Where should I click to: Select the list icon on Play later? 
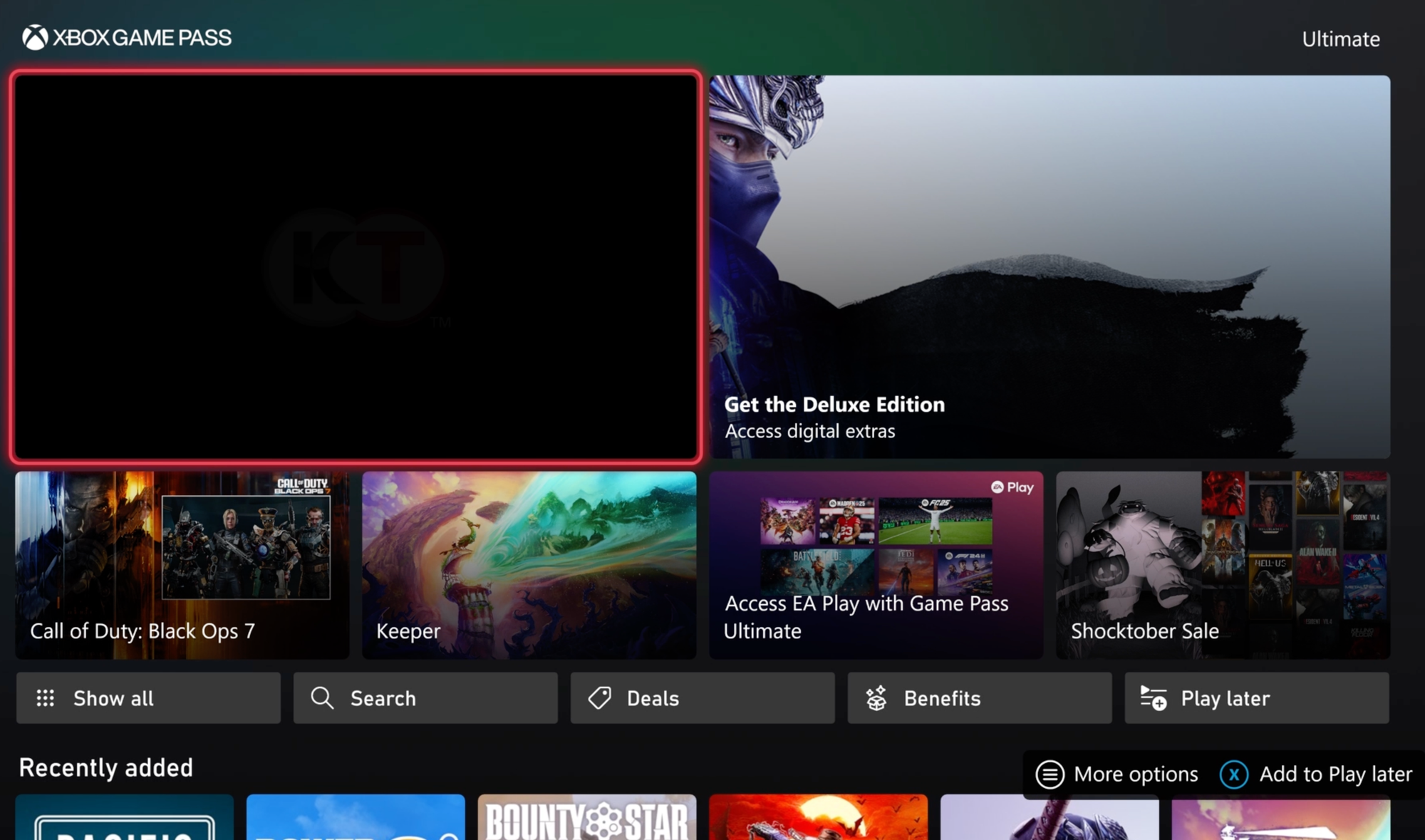(x=1153, y=698)
